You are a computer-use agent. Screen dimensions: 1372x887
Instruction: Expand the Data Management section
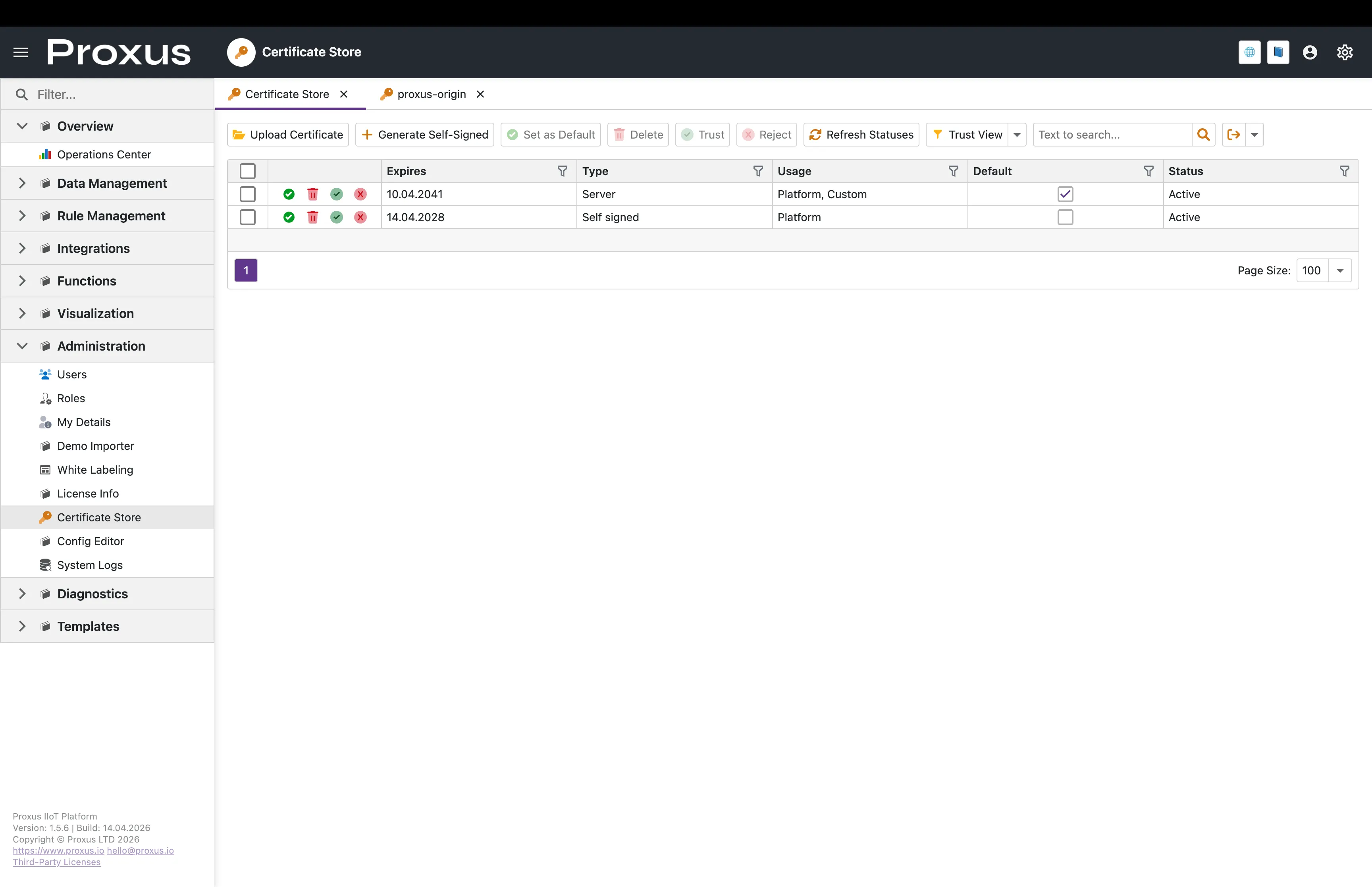23,183
